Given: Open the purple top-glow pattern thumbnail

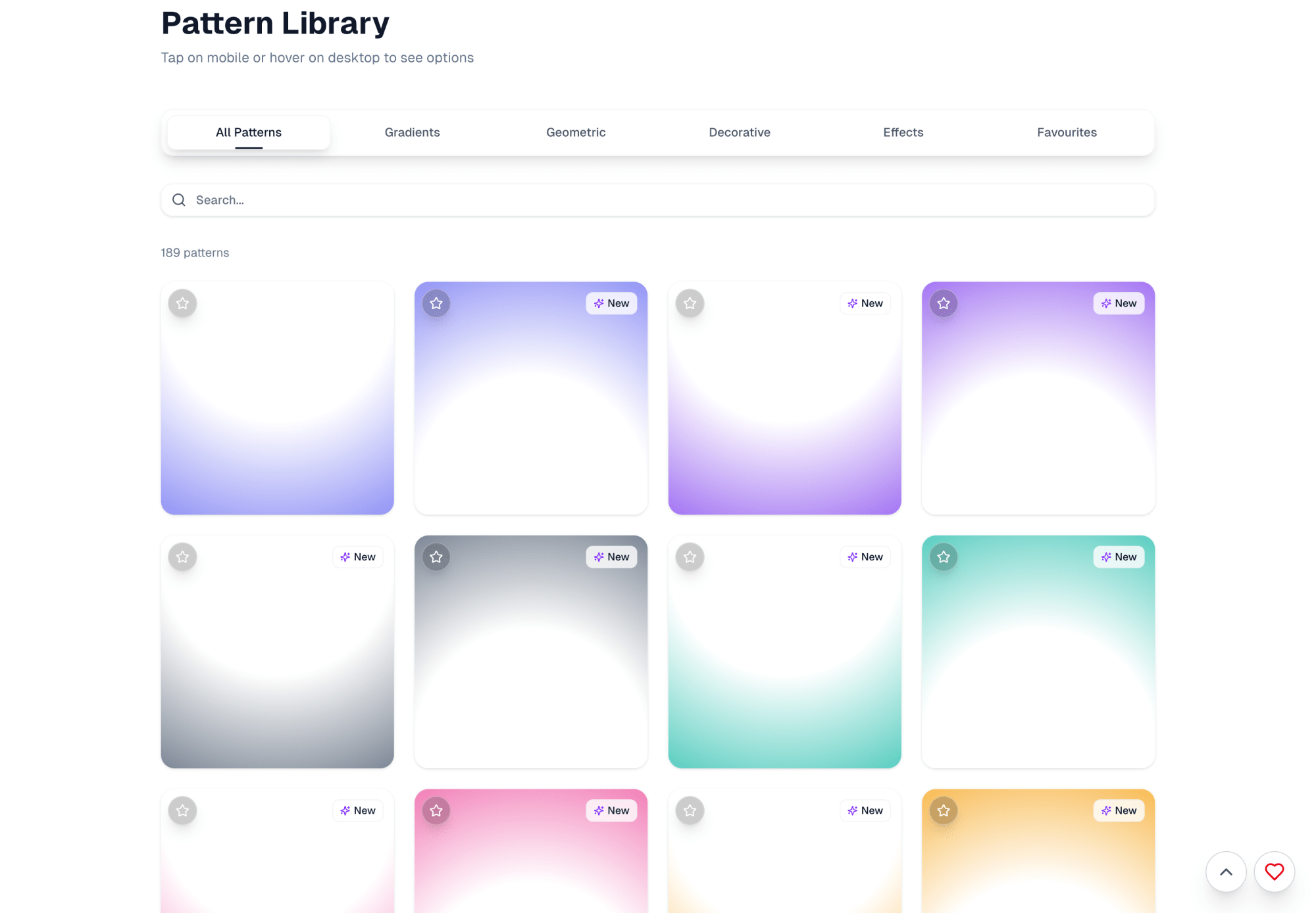Looking at the screenshot, I should (x=1038, y=399).
